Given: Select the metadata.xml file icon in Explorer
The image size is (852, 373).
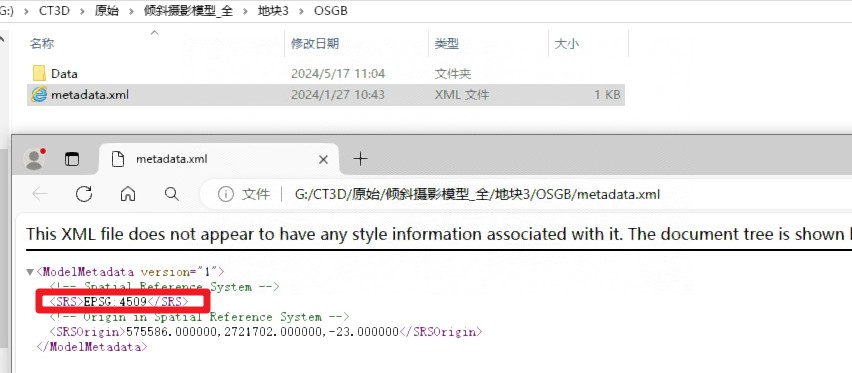Looking at the screenshot, I should coord(39,95).
